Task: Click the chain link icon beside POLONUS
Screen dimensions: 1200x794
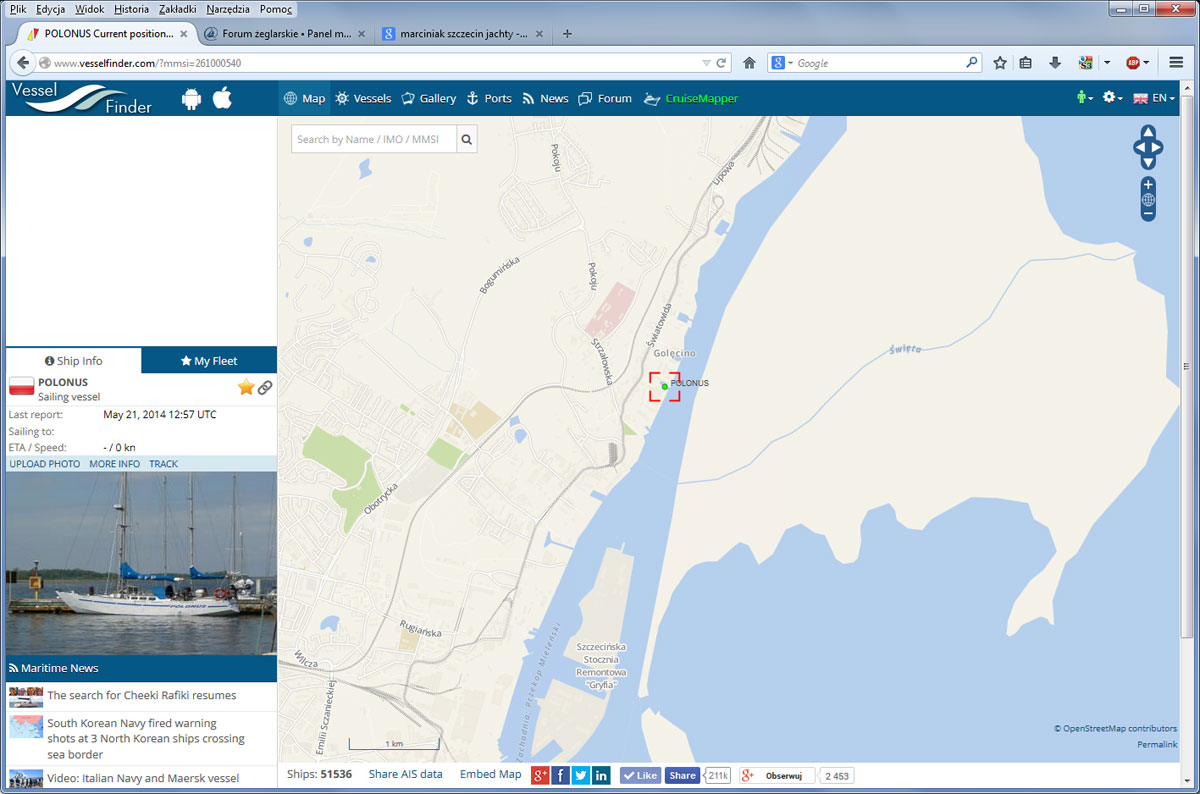Action: 265,388
